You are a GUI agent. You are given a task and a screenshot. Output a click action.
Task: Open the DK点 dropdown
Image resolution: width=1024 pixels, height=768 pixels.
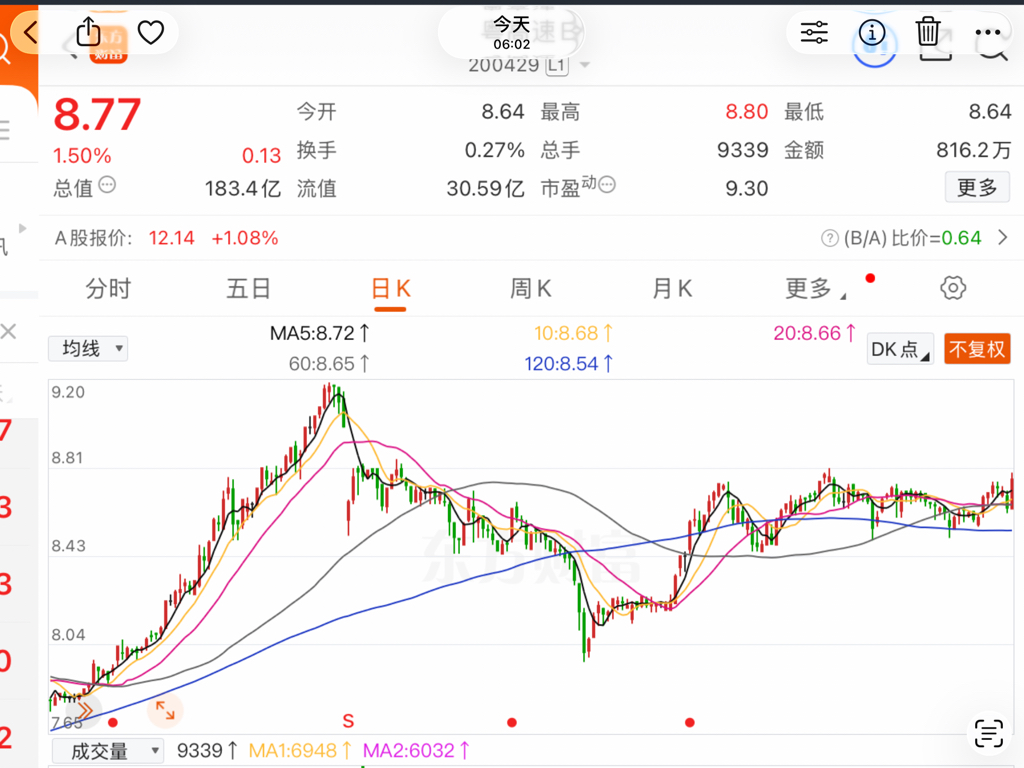click(901, 349)
